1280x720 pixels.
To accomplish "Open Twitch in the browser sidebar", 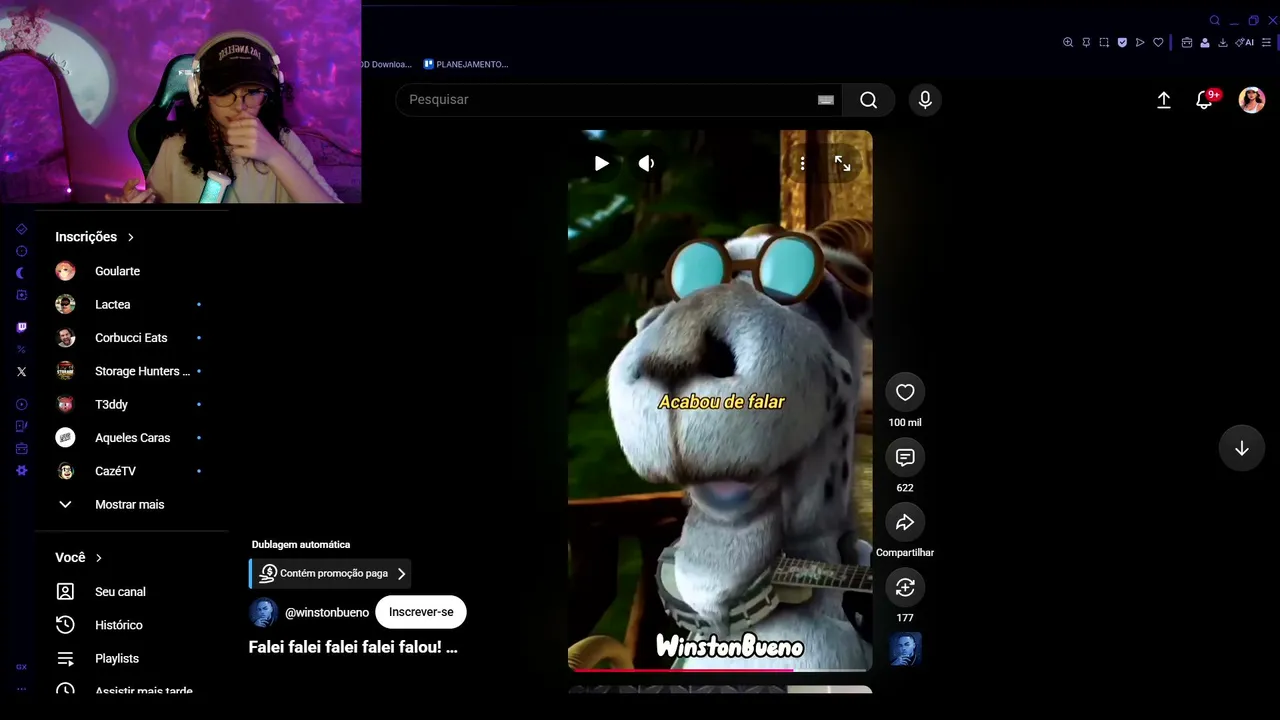I will tap(22, 328).
